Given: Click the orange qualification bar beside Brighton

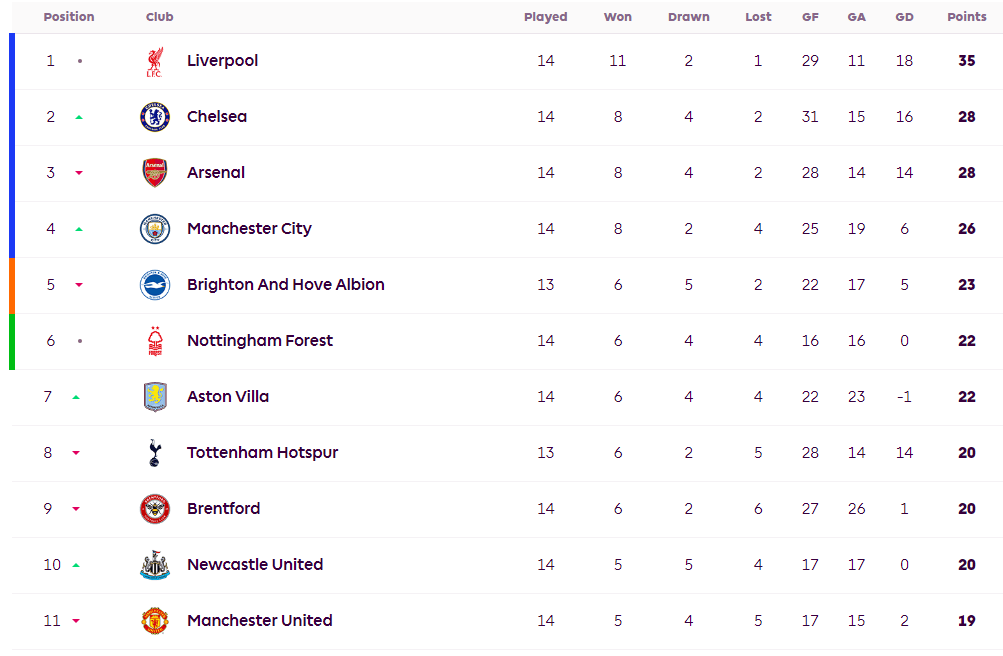Looking at the screenshot, I should coord(12,285).
